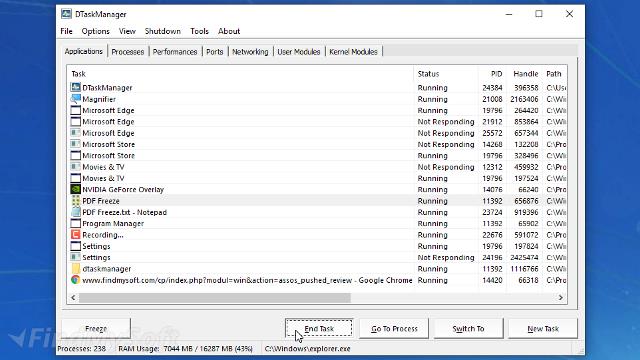Switch to the Processes tab
This screenshot has width=640, height=360.
click(x=128, y=52)
